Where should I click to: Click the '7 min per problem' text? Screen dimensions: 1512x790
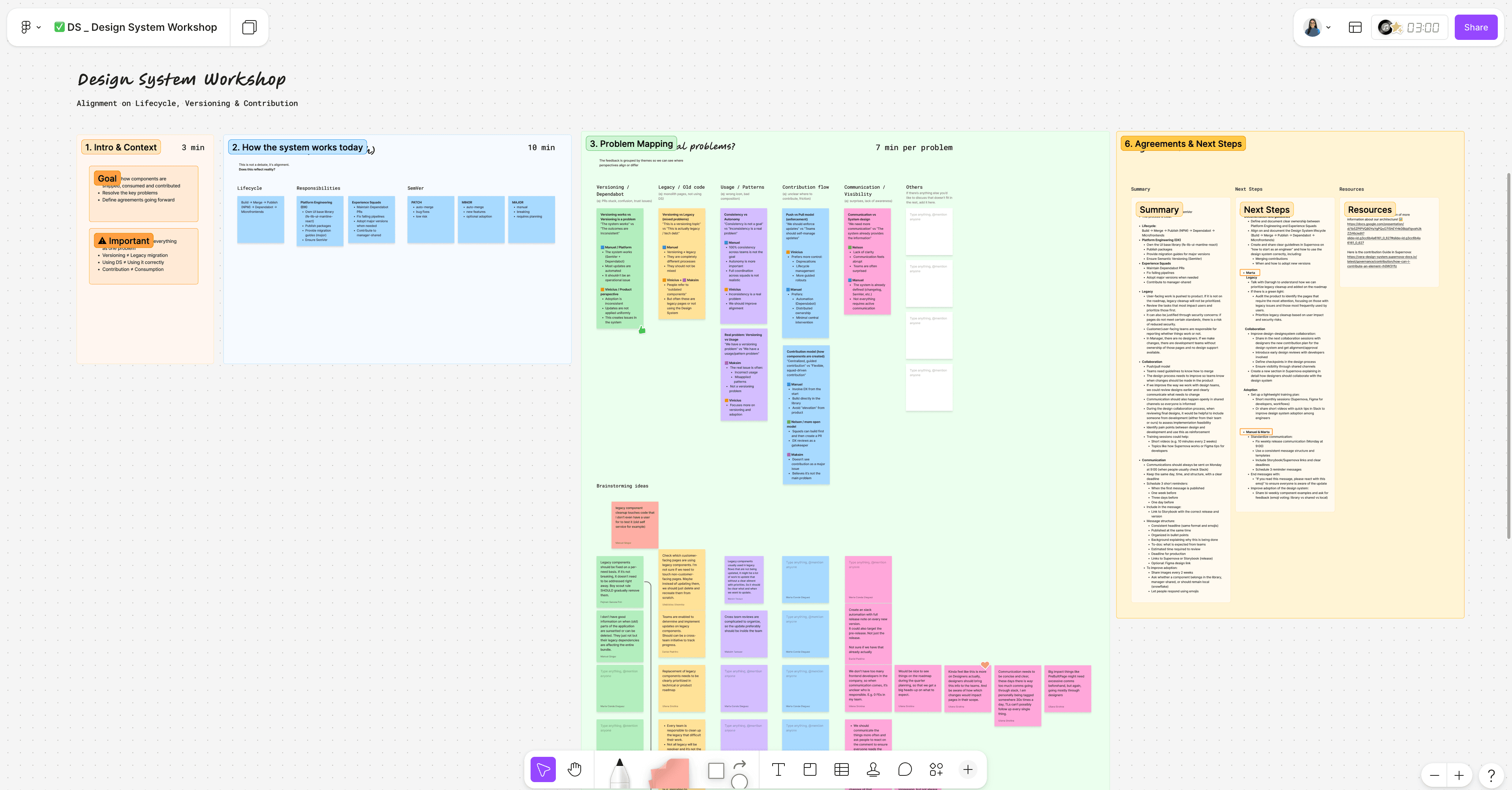(914, 147)
